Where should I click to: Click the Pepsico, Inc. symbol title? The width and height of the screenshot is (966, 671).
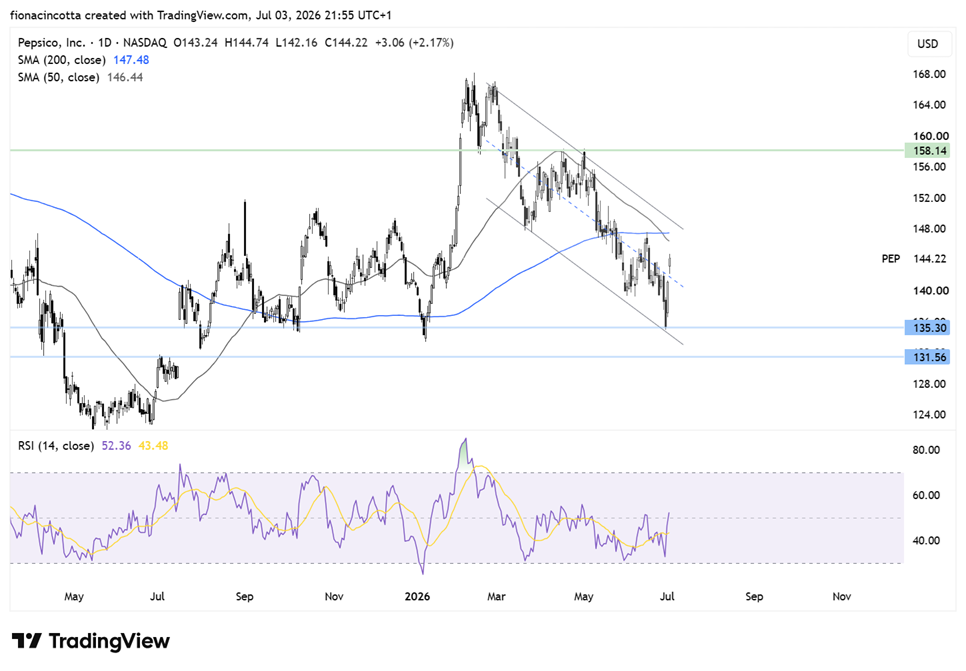click(x=52, y=43)
